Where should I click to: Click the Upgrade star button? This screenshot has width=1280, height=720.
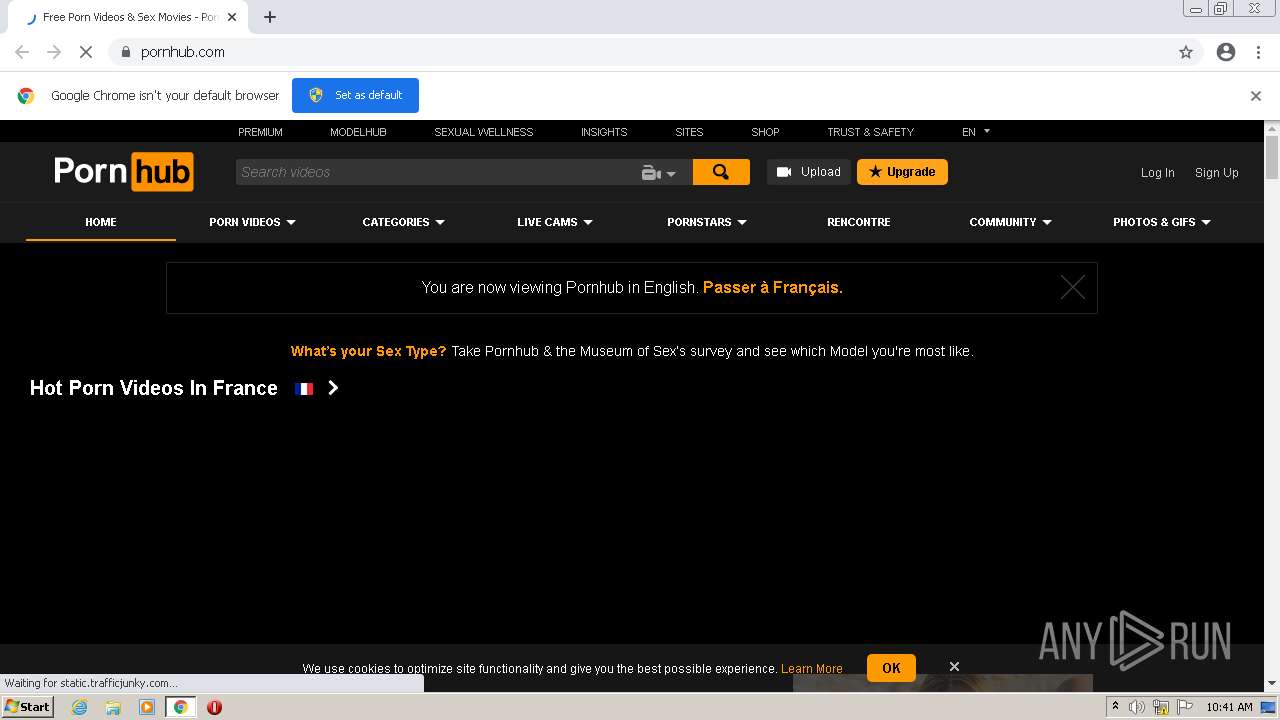pyautogui.click(x=902, y=172)
